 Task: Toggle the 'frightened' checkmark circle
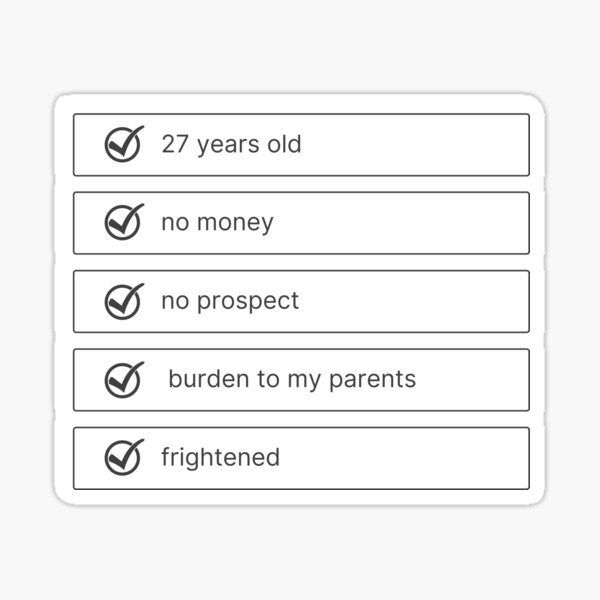point(124,457)
